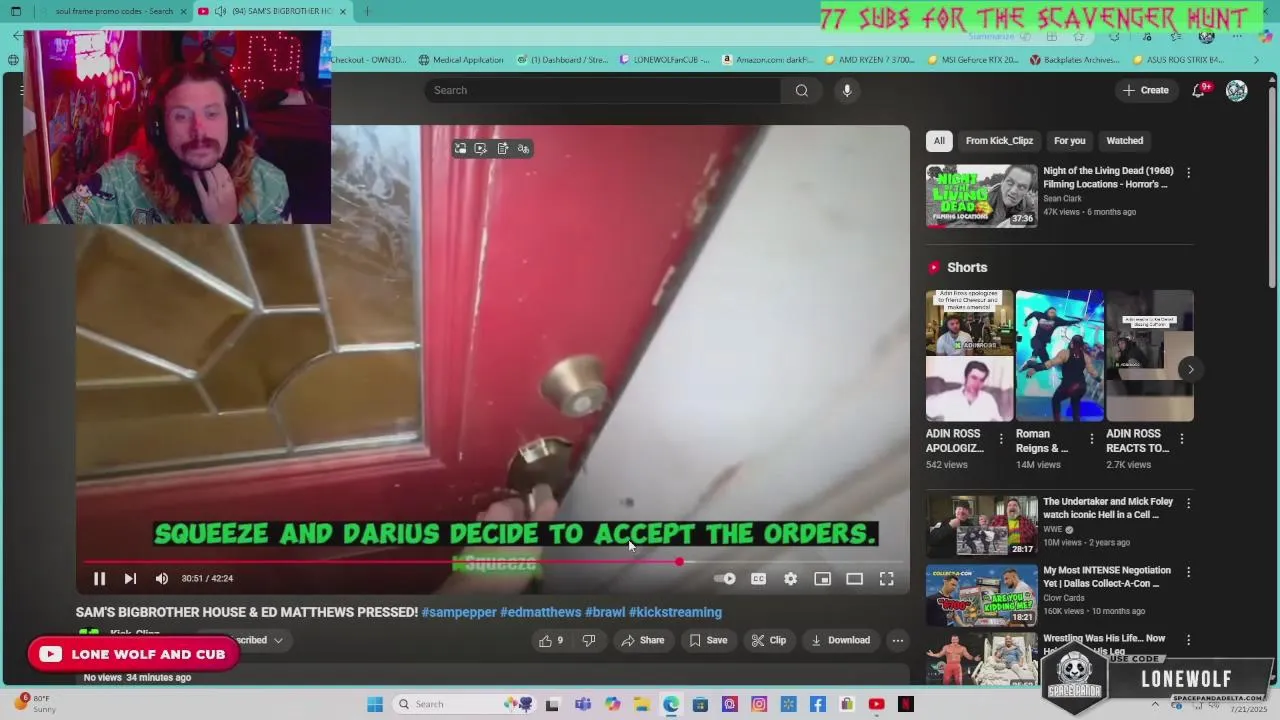Click first overlay icon on video
The width and height of the screenshot is (1280, 720).
(x=460, y=149)
